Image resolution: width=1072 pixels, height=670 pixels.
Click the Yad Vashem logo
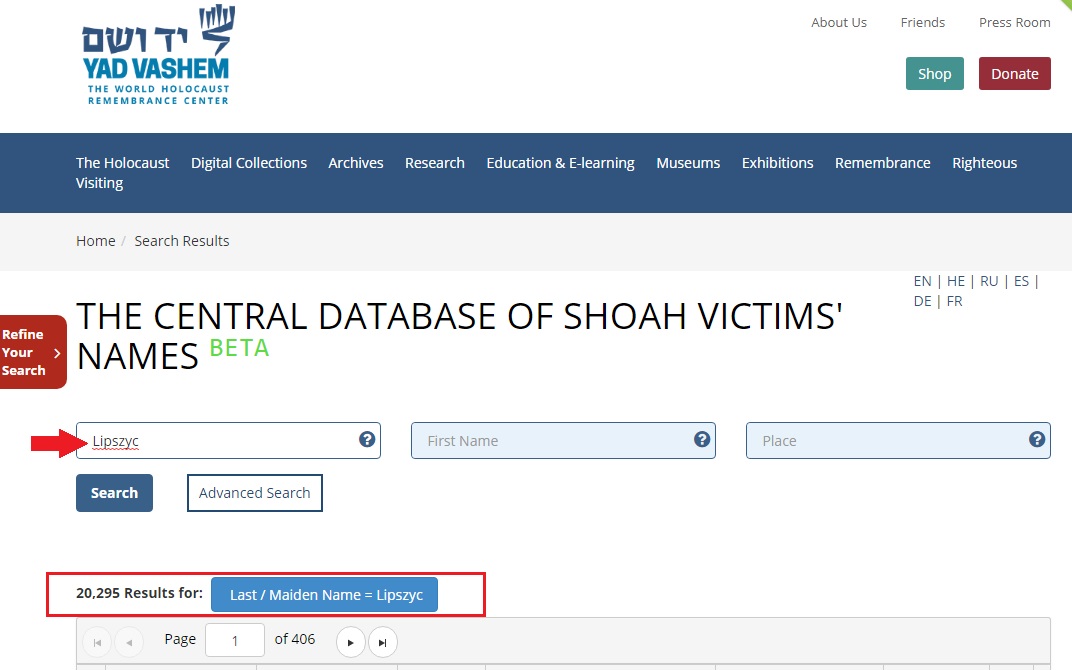coord(156,55)
